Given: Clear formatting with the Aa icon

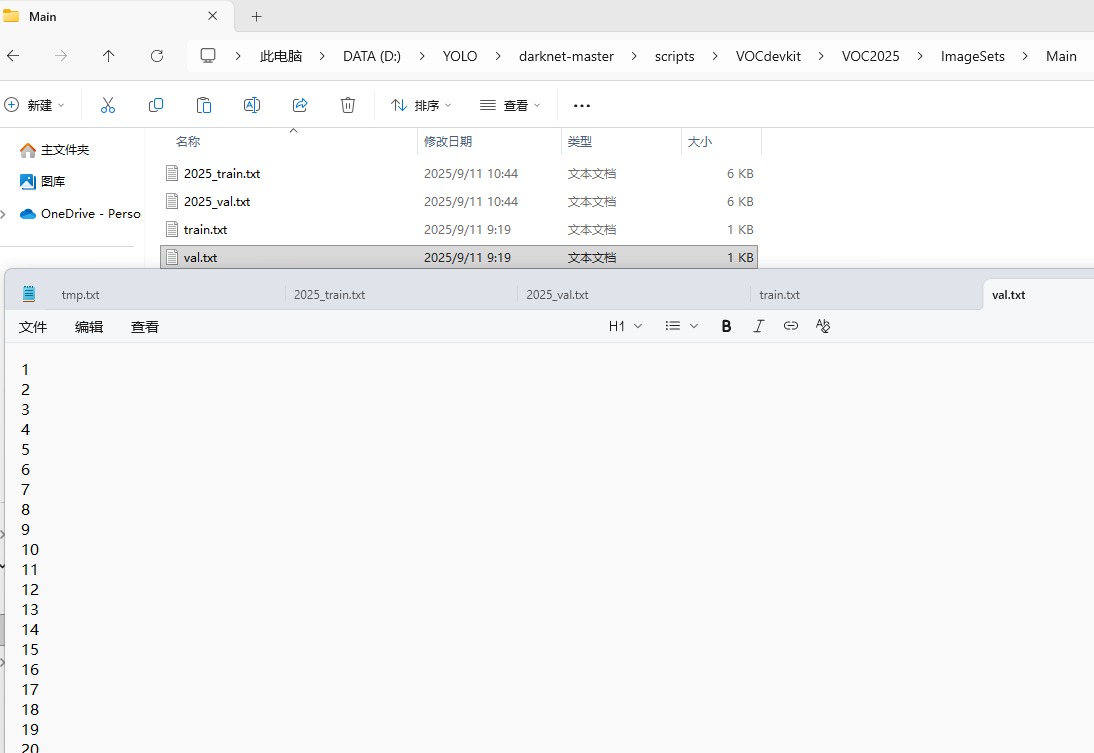Looking at the screenshot, I should [823, 326].
